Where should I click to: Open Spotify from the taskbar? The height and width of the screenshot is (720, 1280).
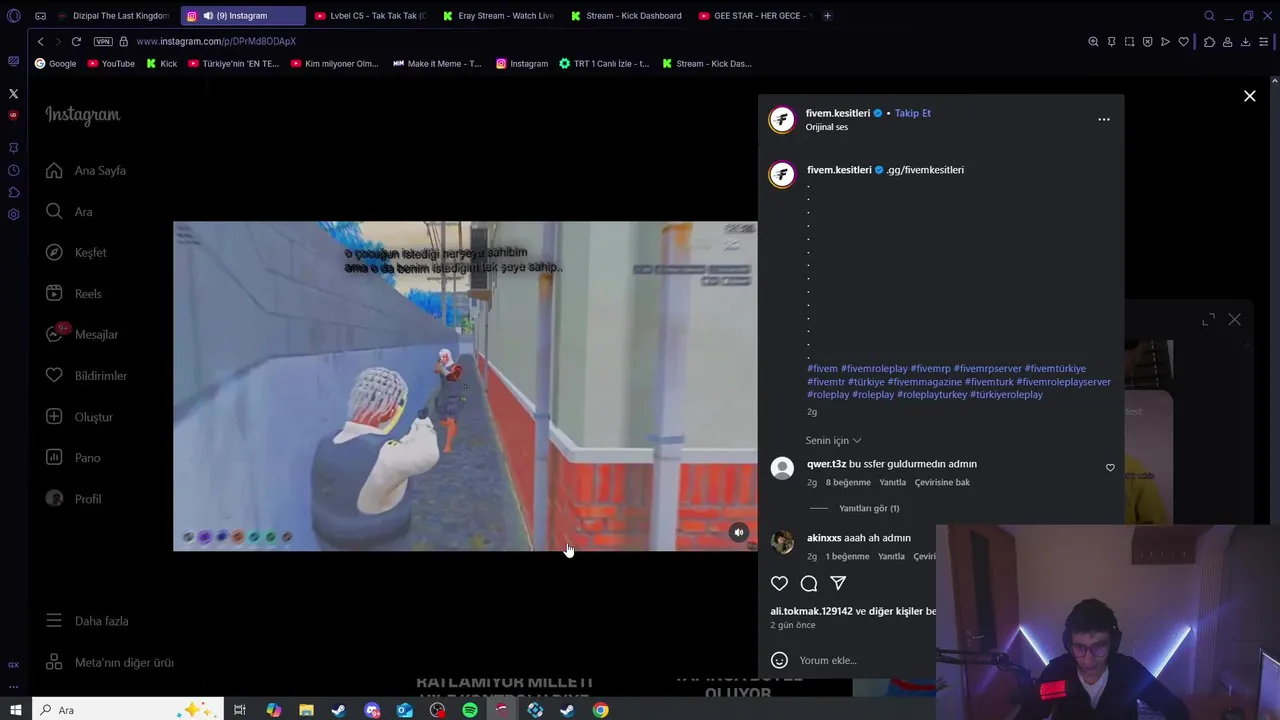[470, 710]
